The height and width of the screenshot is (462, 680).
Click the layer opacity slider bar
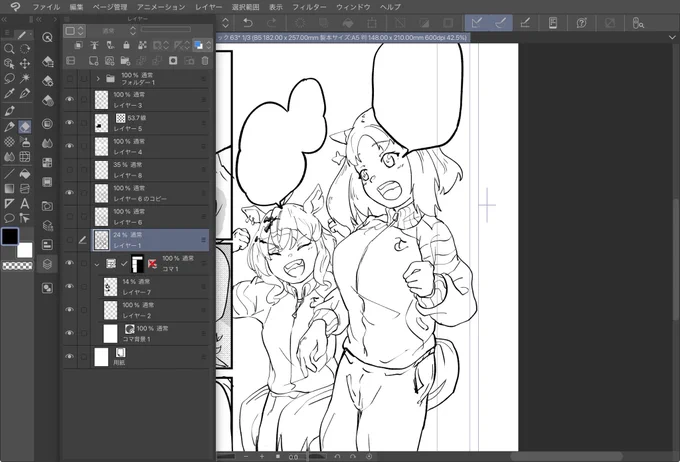pyautogui.click(x=166, y=29)
